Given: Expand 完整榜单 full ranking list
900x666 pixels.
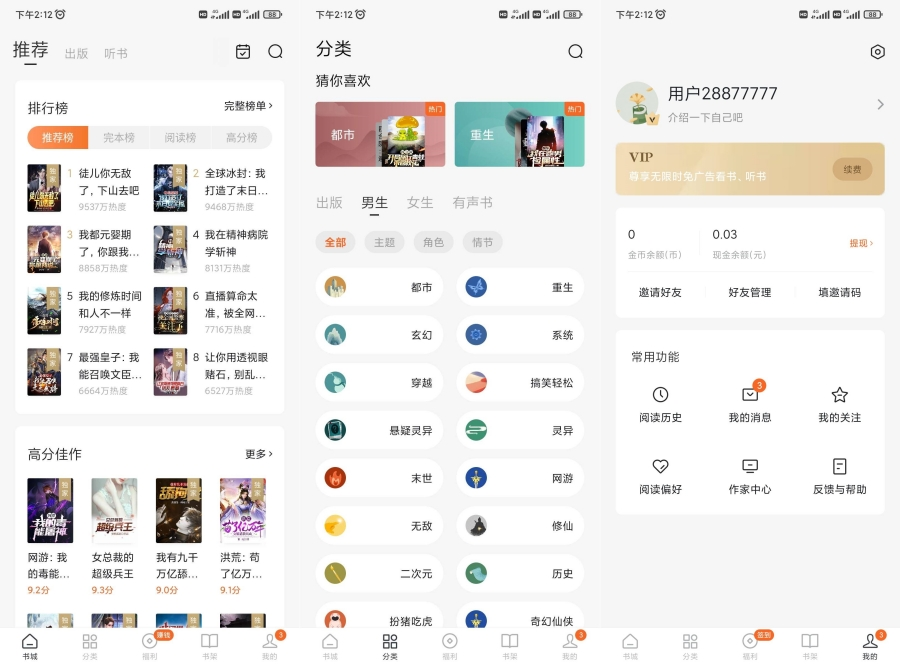Looking at the screenshot, I should [248, 106].
